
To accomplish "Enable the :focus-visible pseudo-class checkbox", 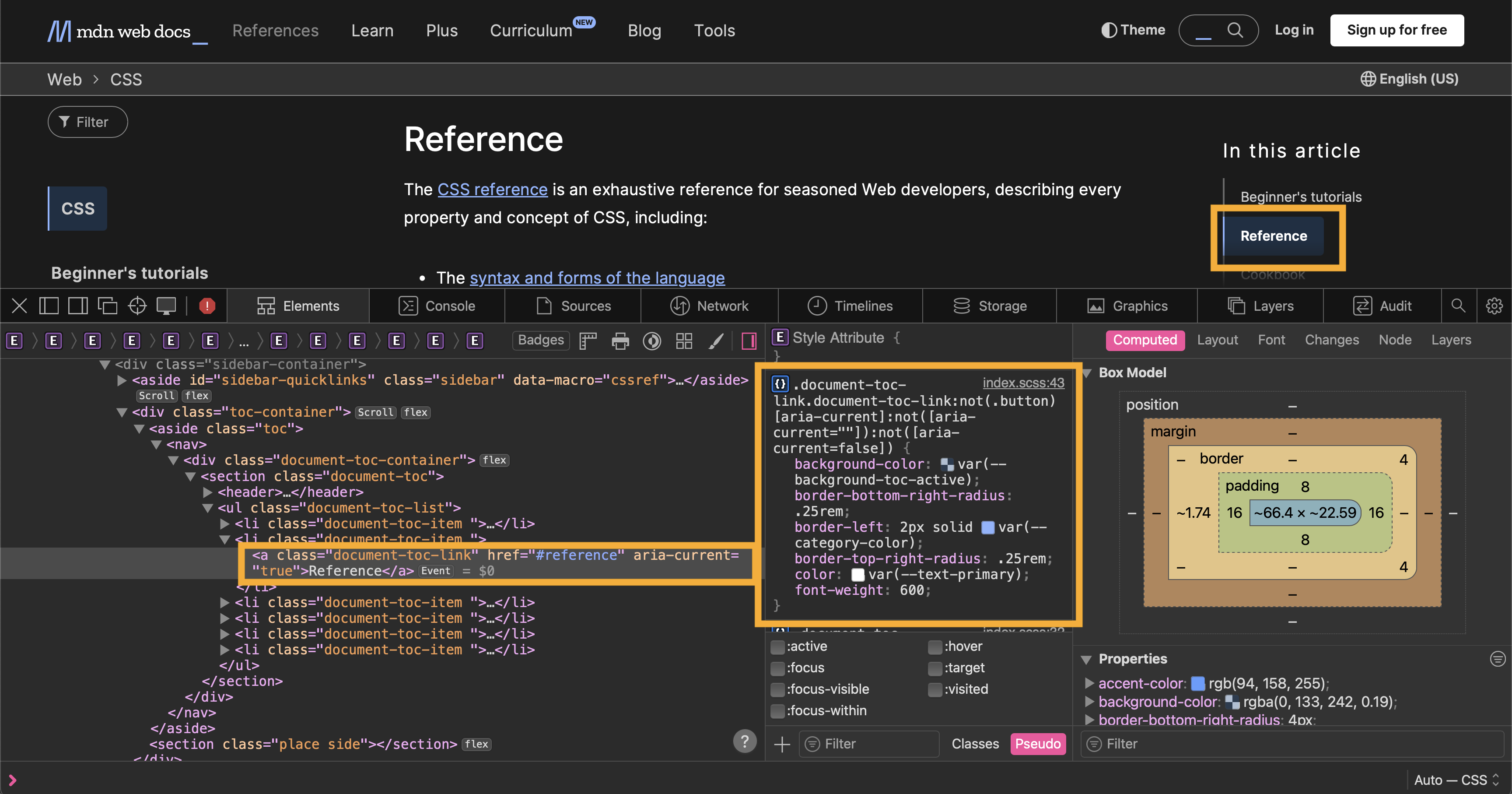I will coord(778,689).
